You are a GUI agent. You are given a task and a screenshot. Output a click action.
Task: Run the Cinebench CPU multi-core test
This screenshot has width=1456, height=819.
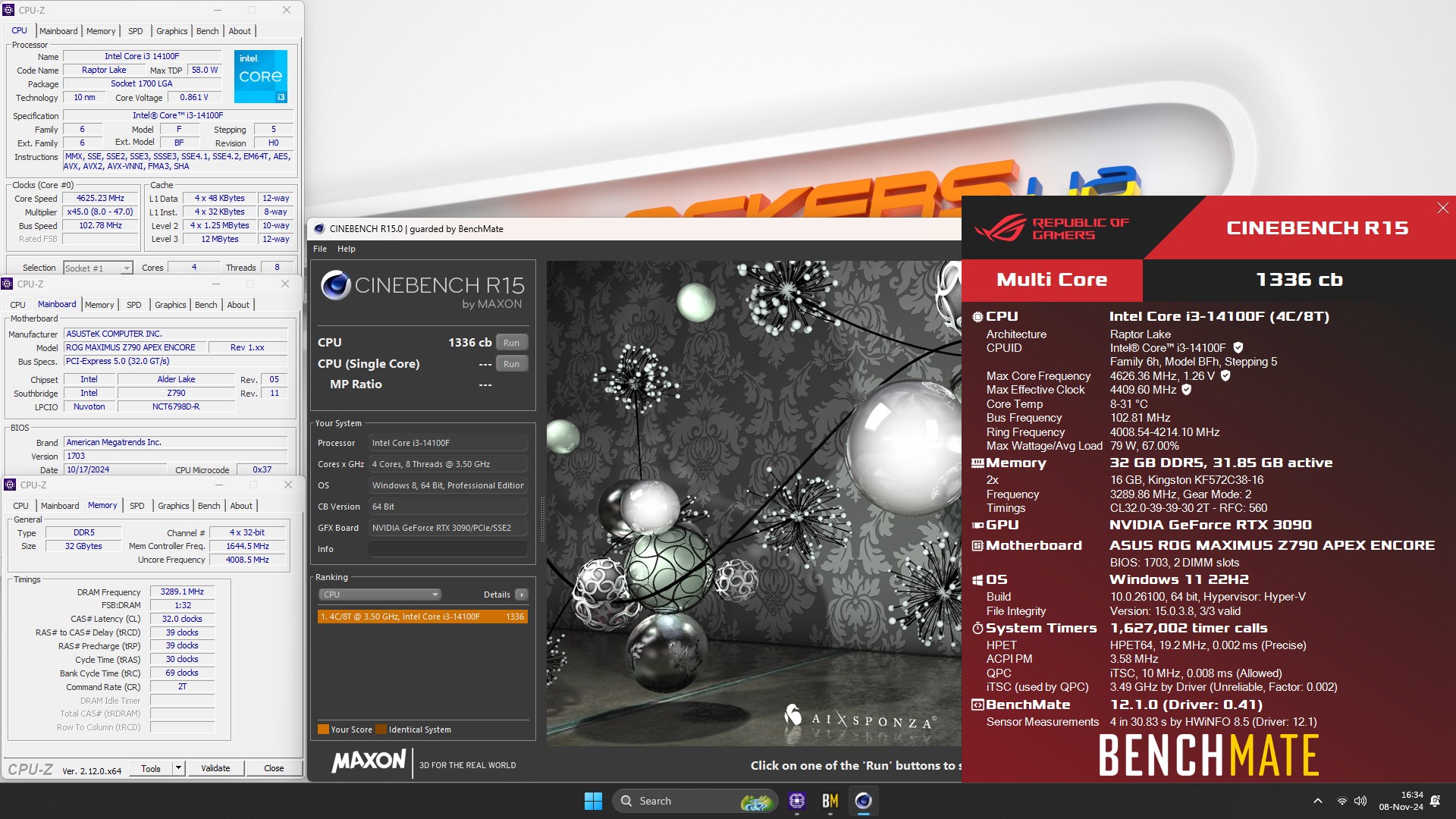tap(512, 343)
